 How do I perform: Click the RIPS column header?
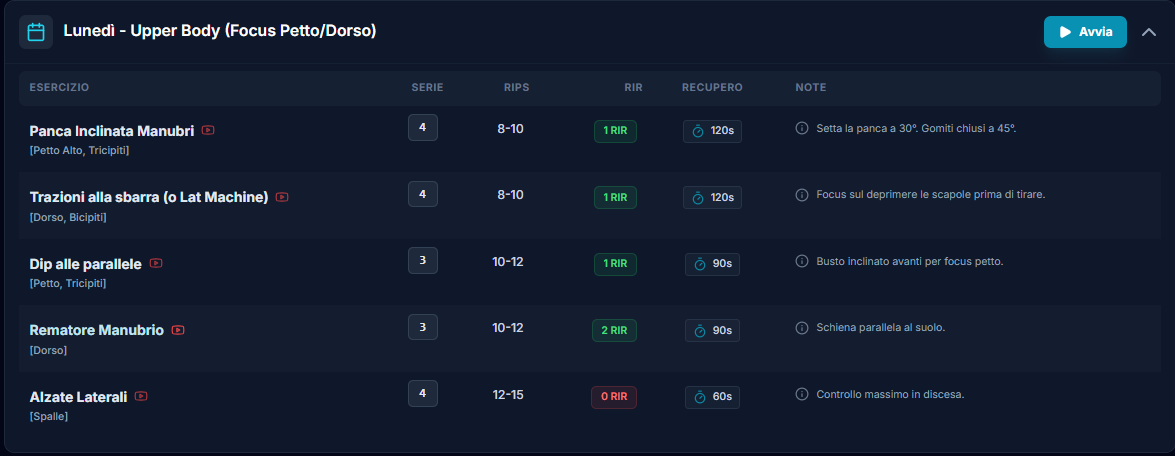tap(516, 88)
